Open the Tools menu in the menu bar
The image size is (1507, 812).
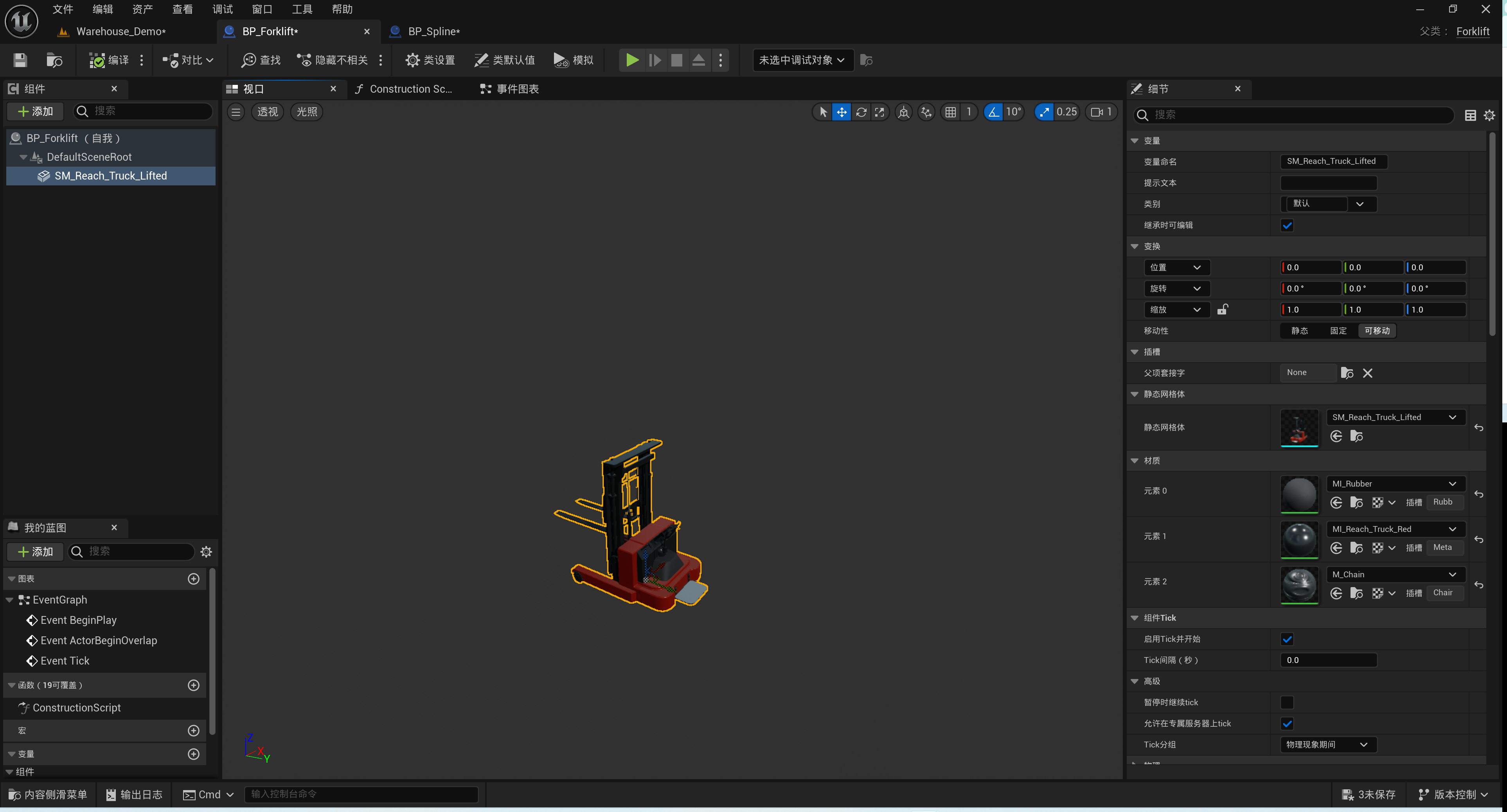pyautogui.click(x=302, y=9)
